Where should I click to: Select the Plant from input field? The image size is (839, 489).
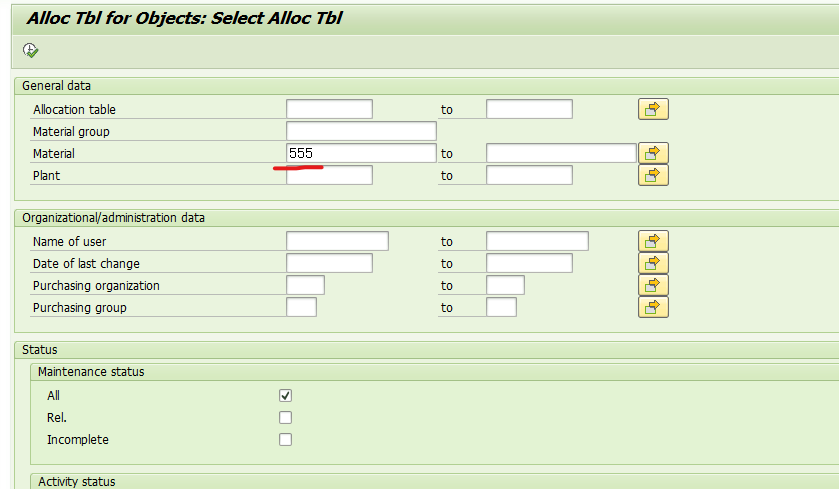329,175
